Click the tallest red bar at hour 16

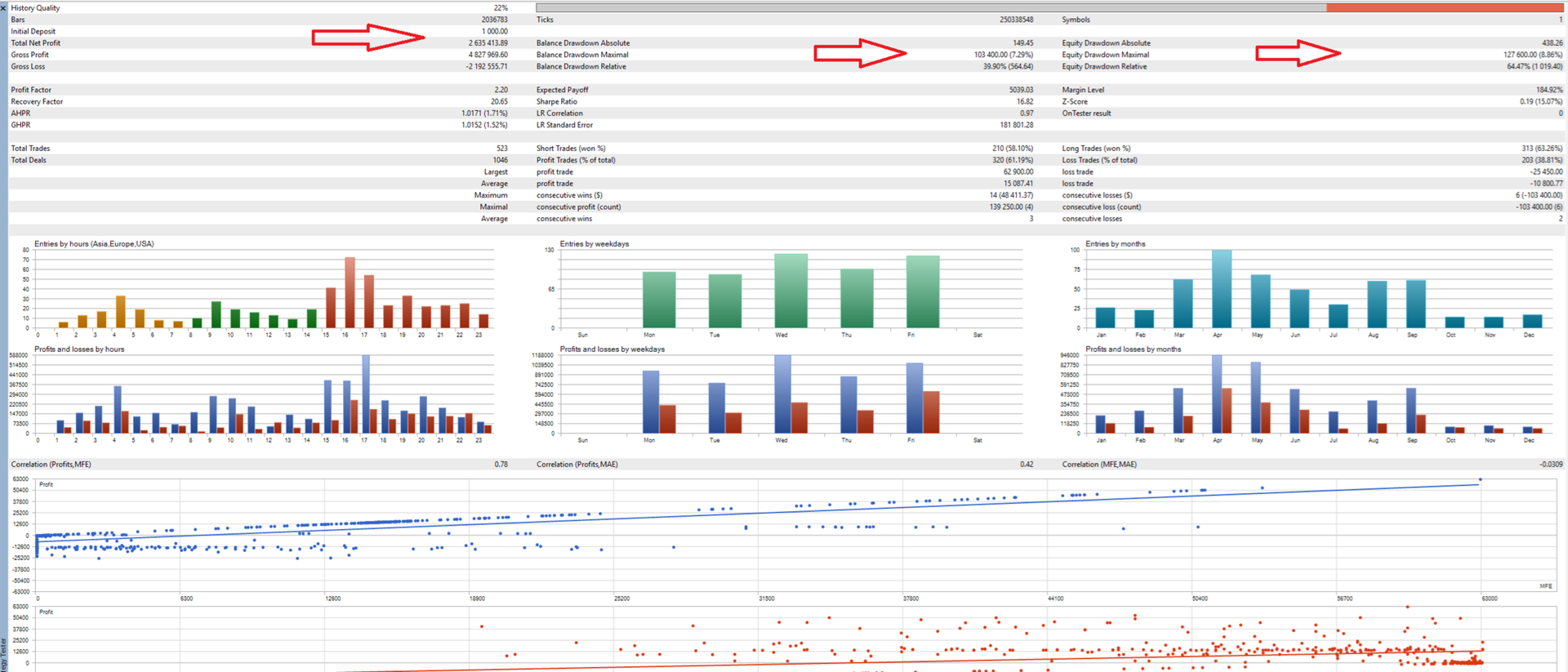tap(350, 292)
